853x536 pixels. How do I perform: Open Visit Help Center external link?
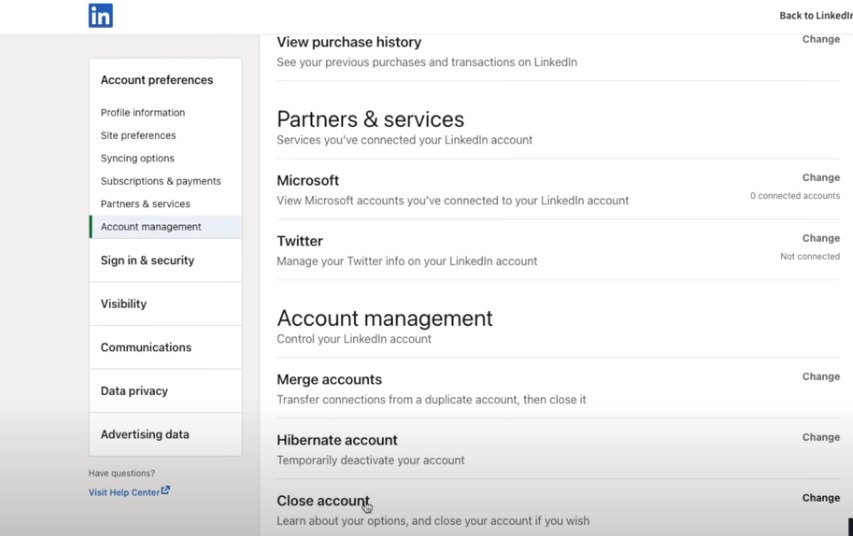(128, 492)
